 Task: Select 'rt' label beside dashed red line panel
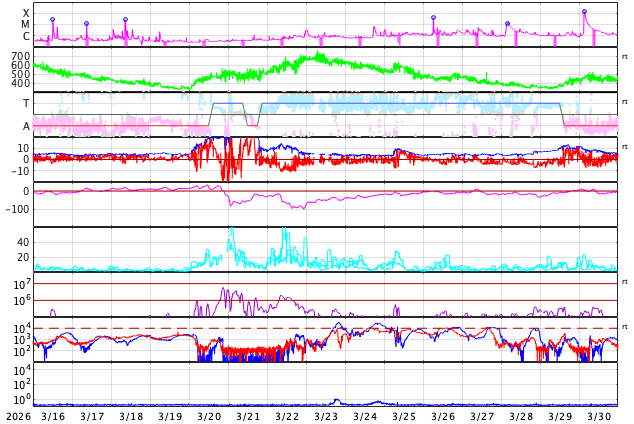point(624,326)
